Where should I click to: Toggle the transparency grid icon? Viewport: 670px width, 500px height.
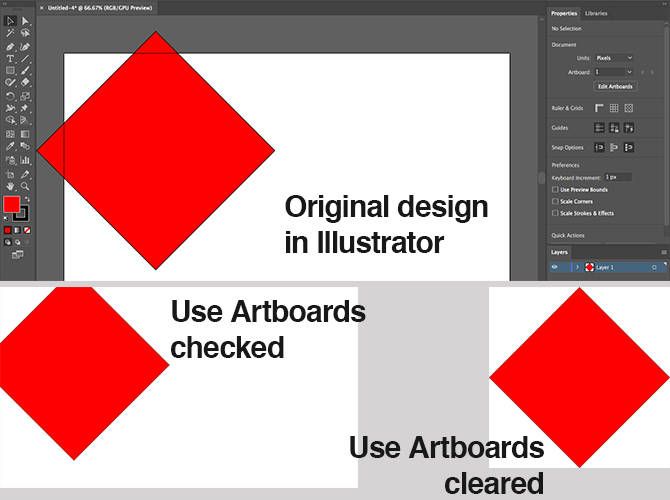click(628, 108)
